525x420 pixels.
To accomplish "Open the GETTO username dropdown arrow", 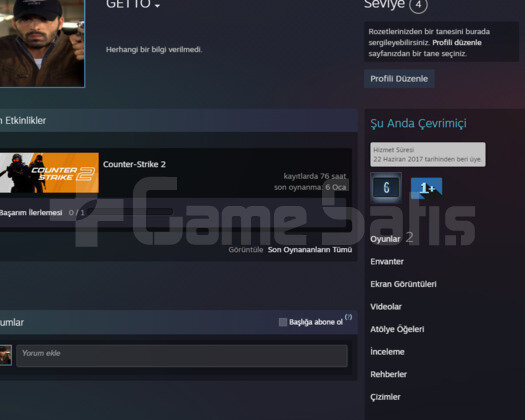I will click(x=157, y=6).
